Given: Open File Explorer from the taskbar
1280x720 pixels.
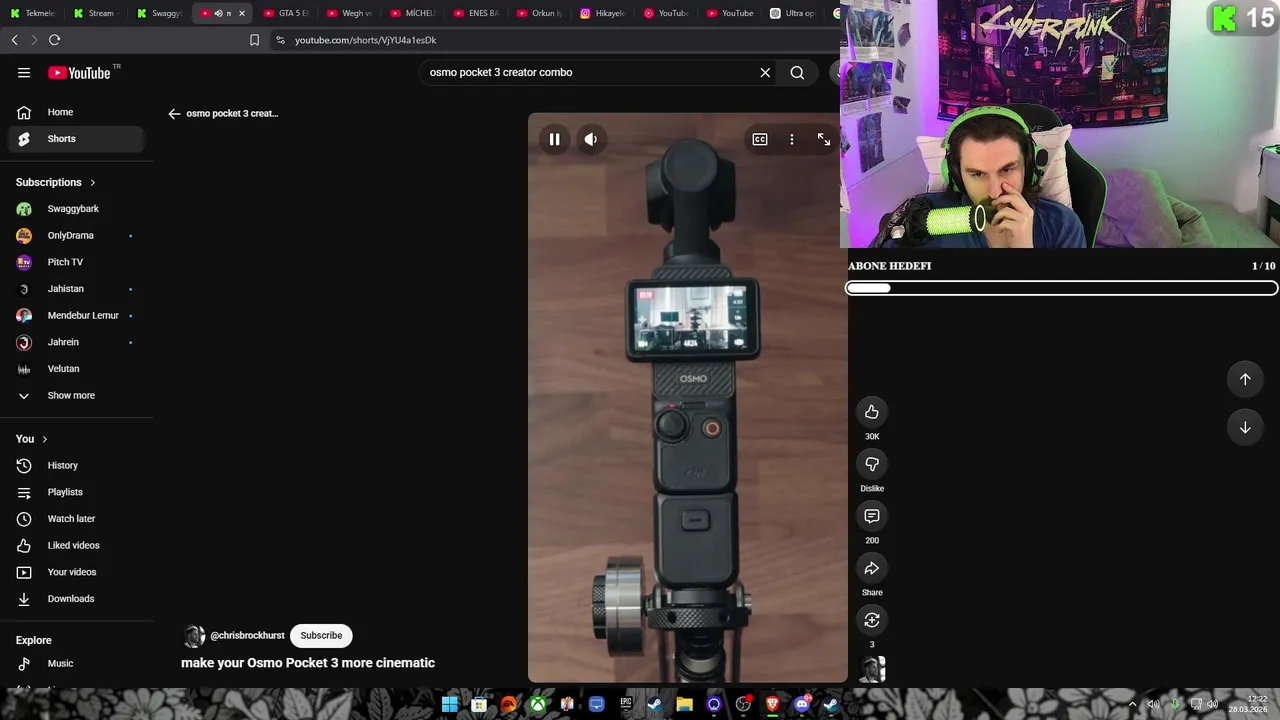Looking at the screenshot, I should click(x=684, y=704).
